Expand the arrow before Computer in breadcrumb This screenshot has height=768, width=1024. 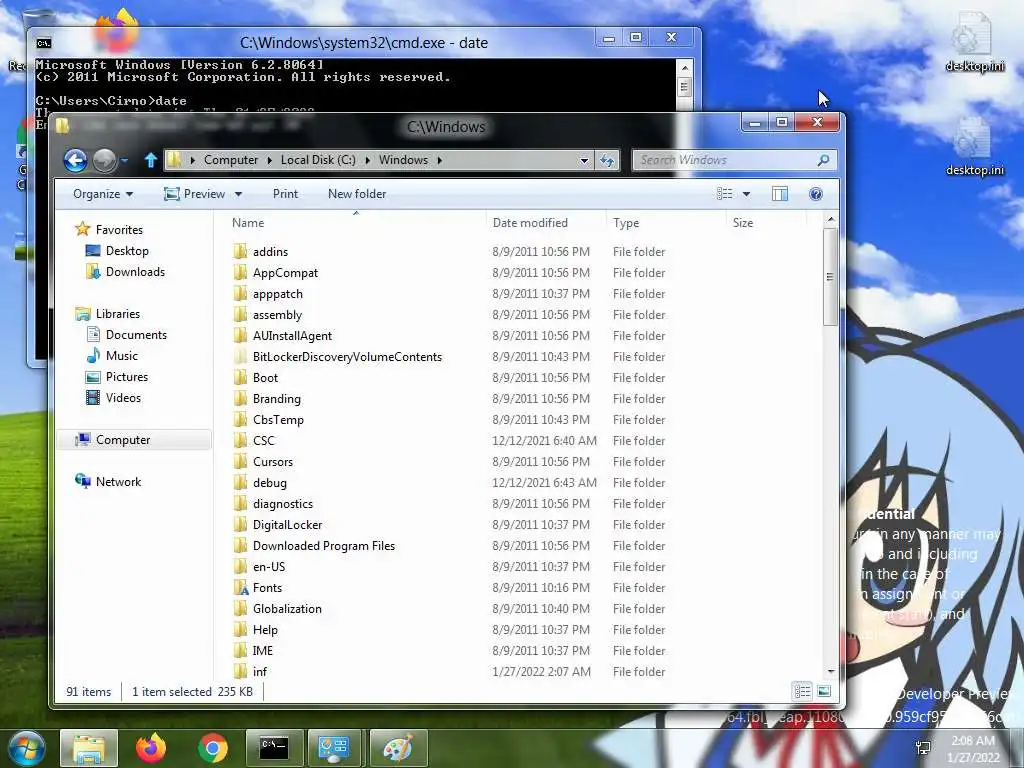193,160
